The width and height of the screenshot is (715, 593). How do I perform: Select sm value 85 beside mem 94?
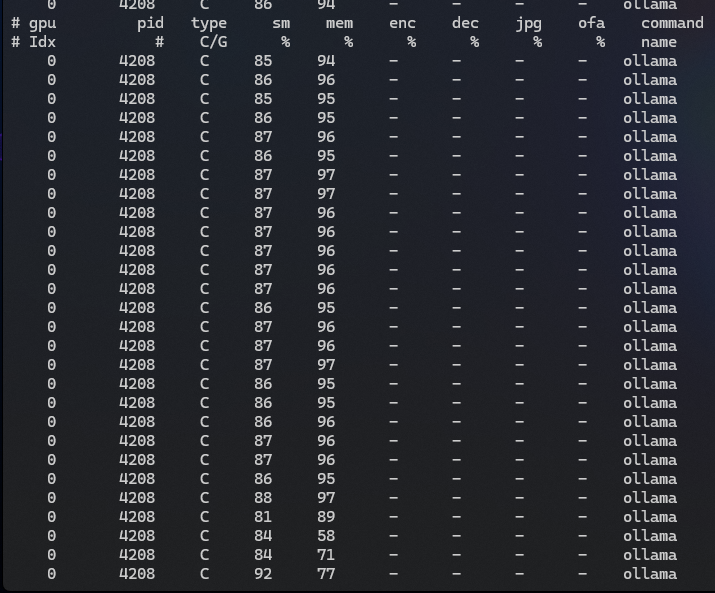[263, 61]
